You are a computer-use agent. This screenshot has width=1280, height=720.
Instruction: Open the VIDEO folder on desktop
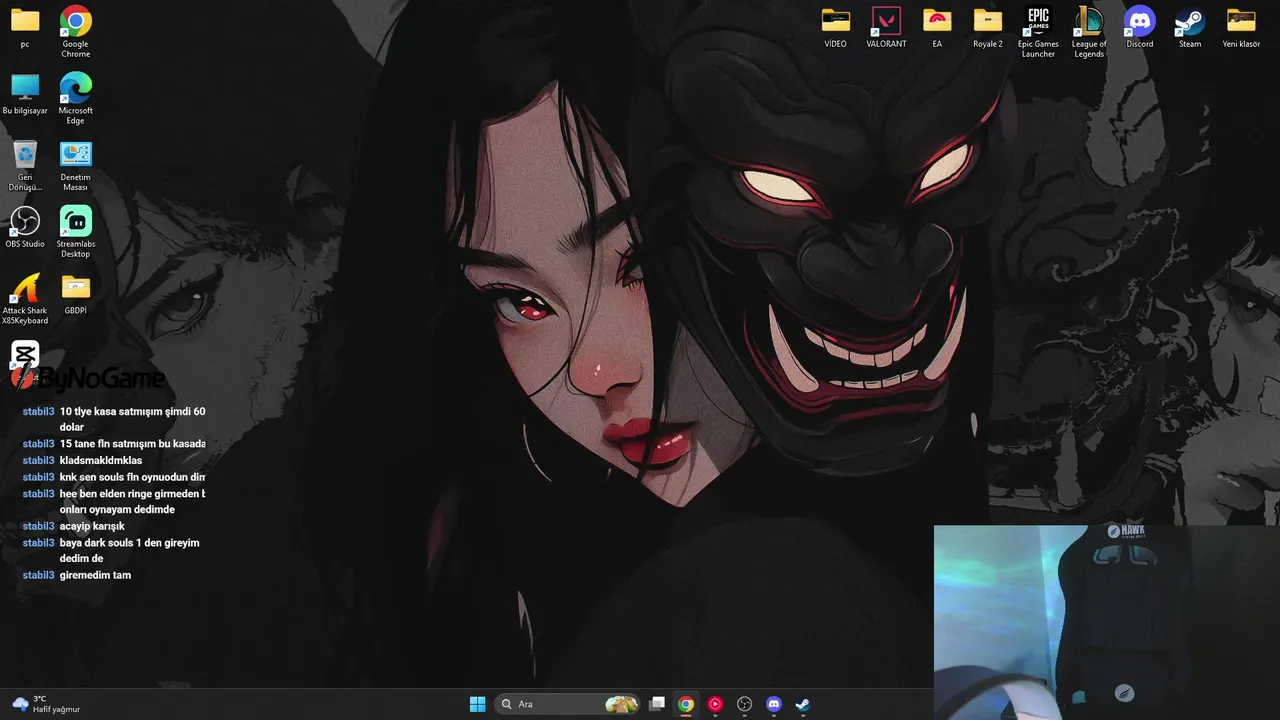point(836,27)
